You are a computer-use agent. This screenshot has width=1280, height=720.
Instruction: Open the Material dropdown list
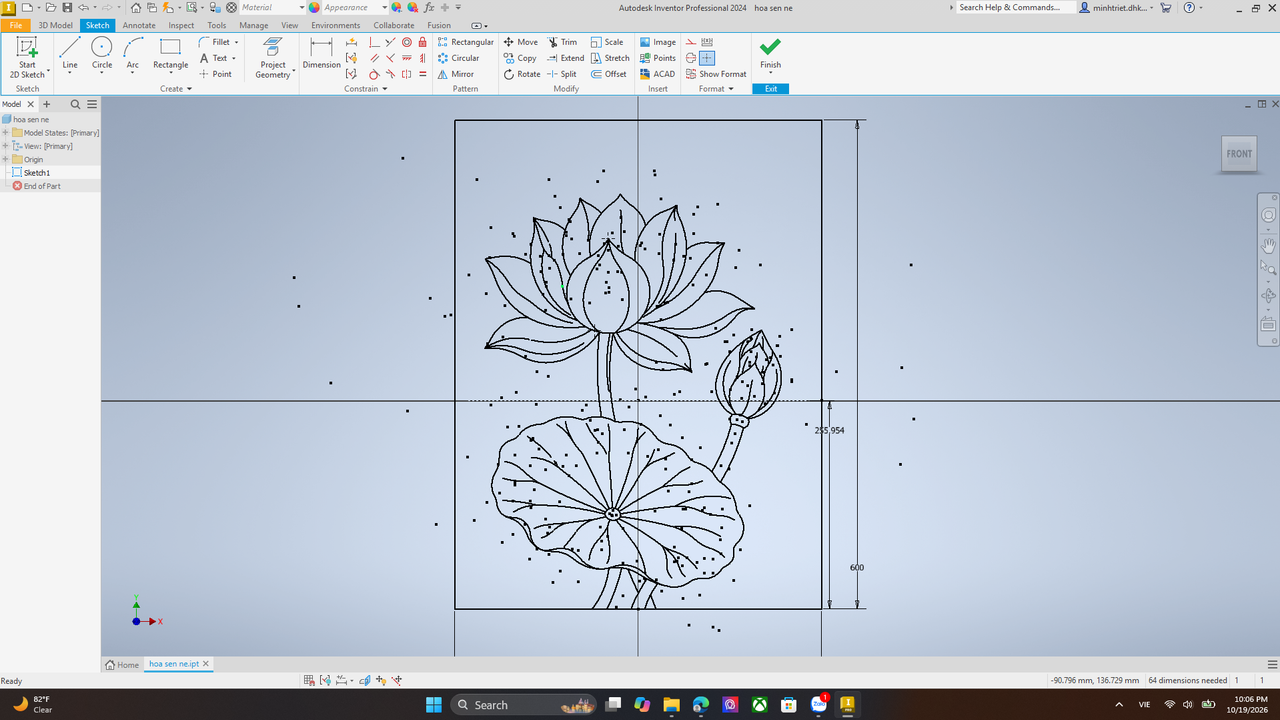[x=302, y=7]
